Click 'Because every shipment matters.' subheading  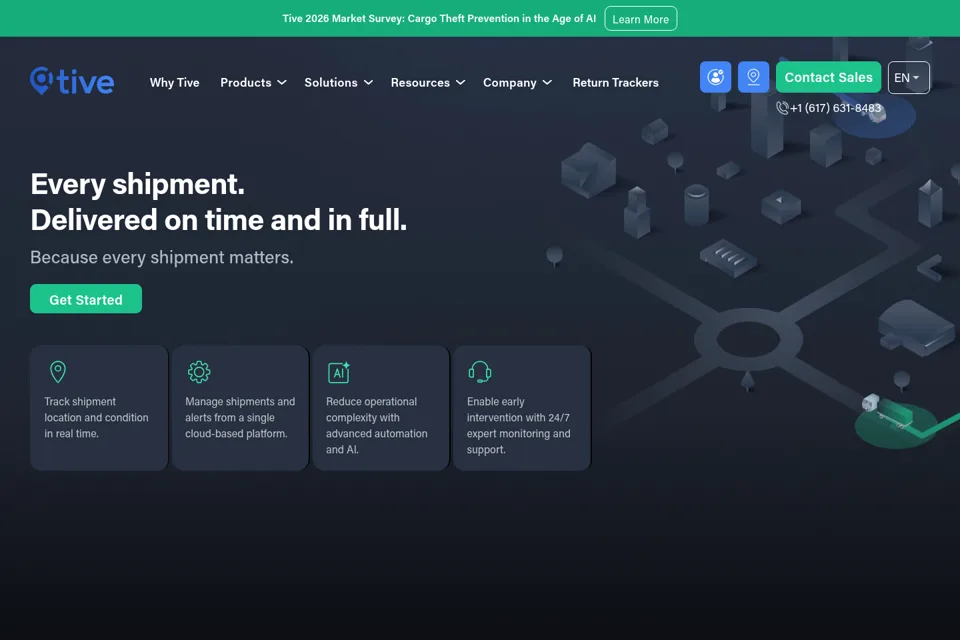coord(162,257)
